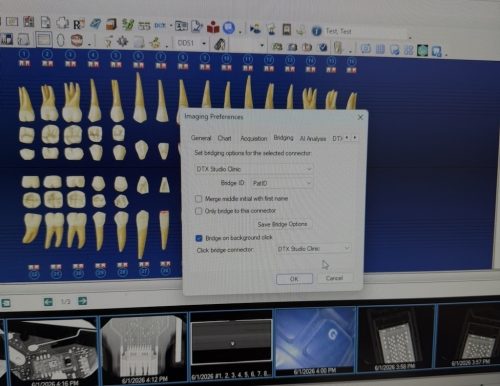Switch to the Acquisition tab
The height and width of the screenshot is (386, 500).
(254, 138)
